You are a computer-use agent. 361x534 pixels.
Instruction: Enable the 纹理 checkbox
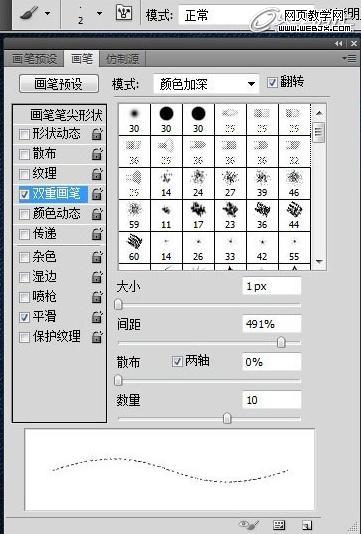(x=24, y=174)
